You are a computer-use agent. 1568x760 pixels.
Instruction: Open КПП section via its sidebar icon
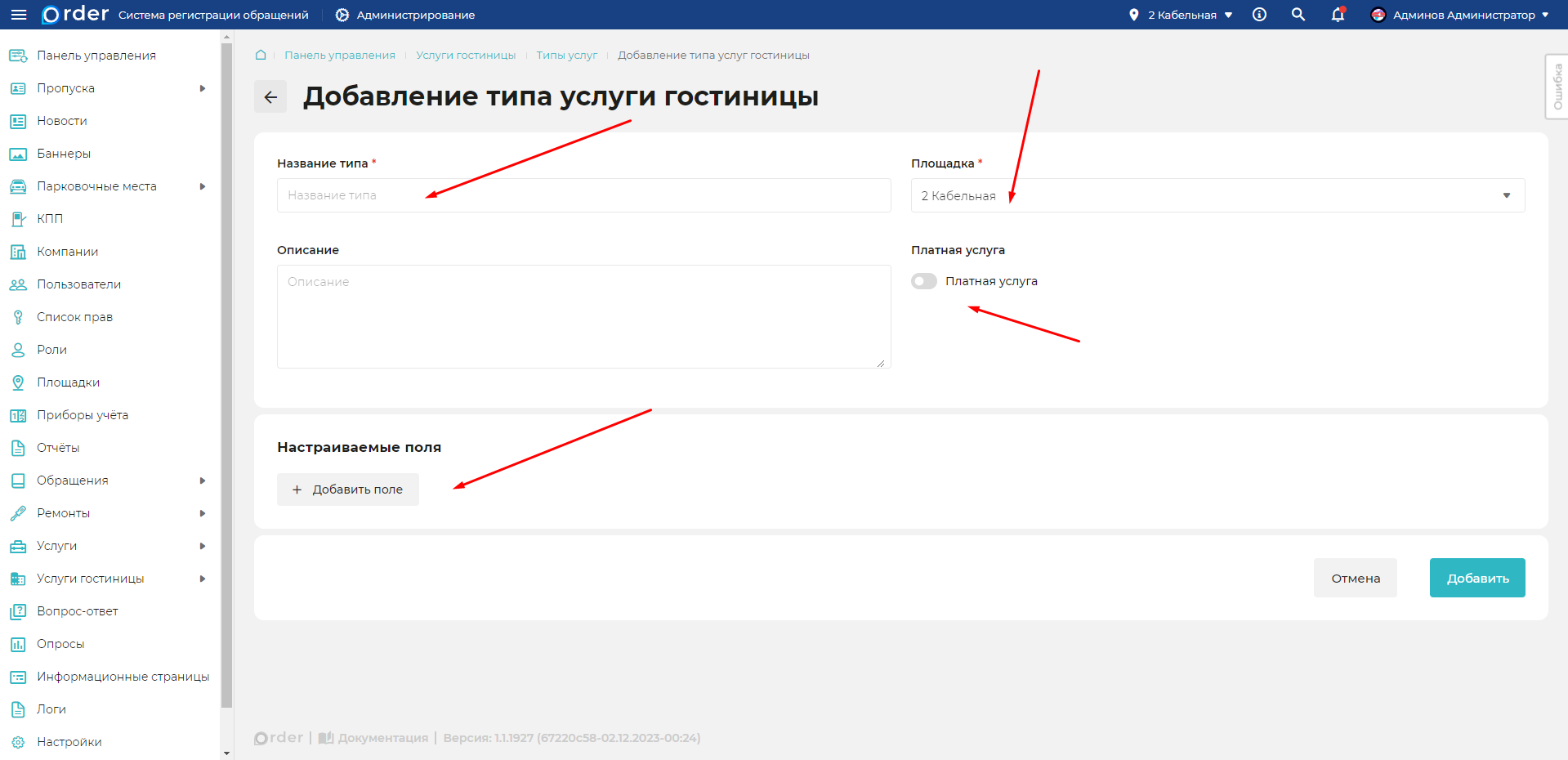[18, 218]
